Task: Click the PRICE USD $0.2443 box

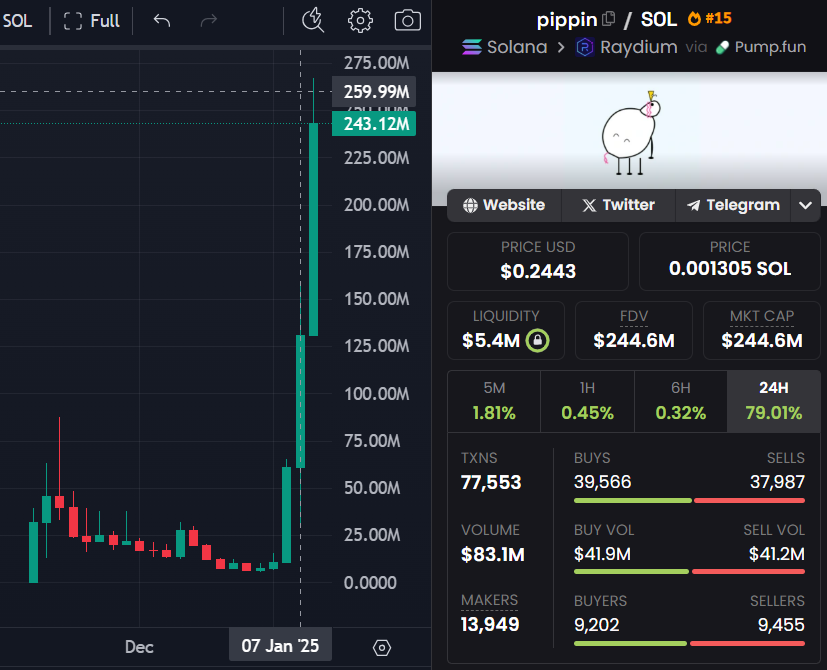Action: click(x=538, y=261)
